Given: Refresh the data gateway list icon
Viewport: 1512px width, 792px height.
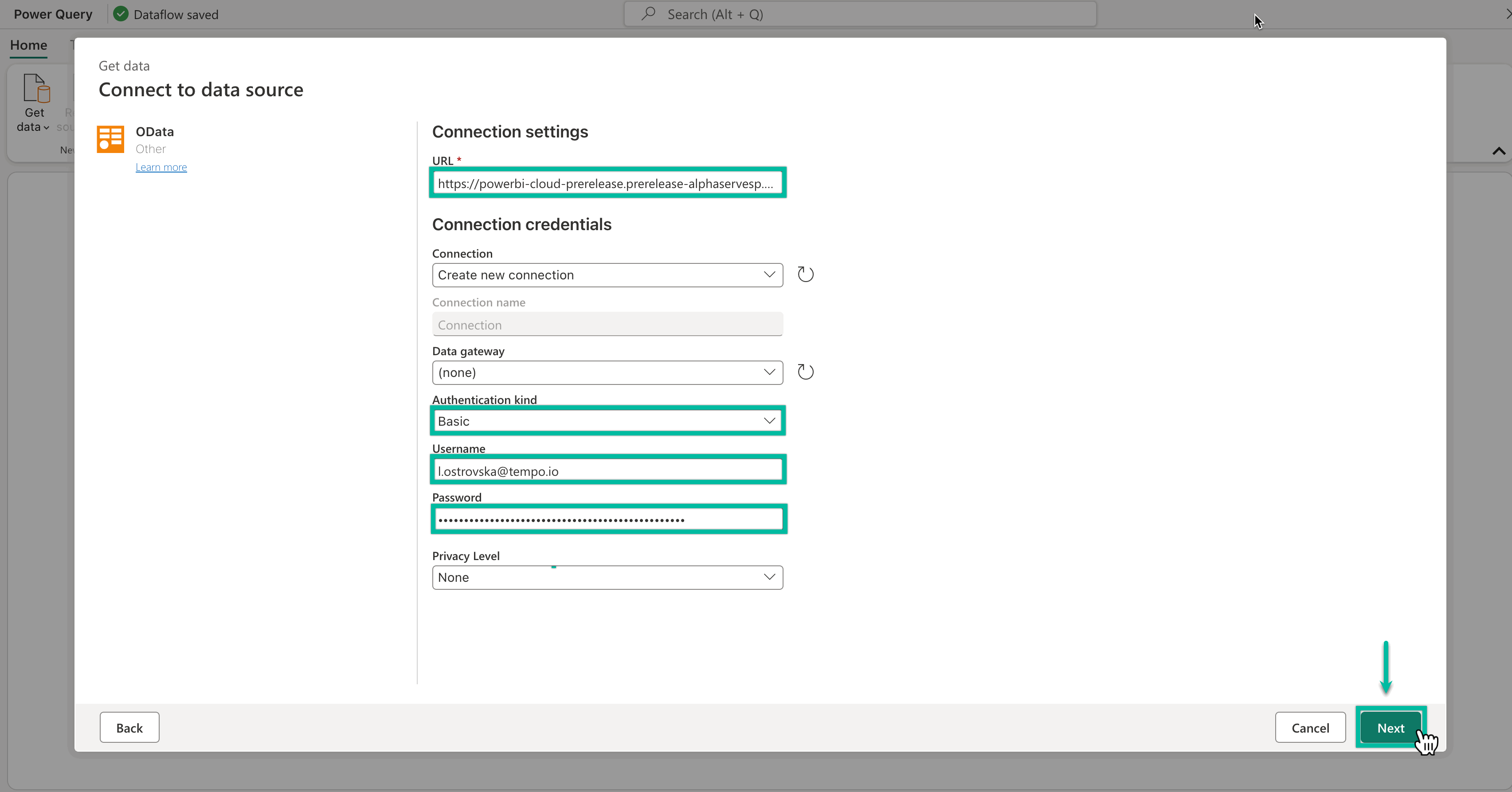Looking at the screenshot, I should pos(805,372).
